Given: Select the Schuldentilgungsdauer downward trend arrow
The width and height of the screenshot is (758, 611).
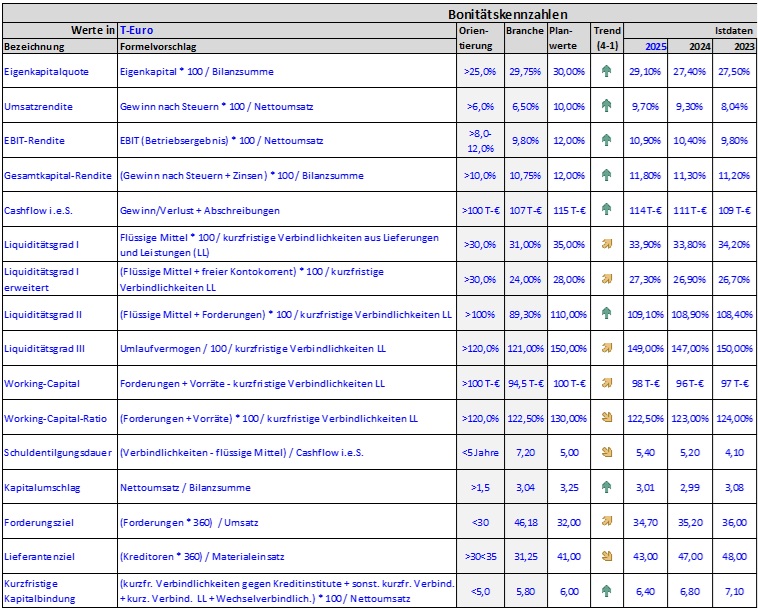Looking at the screenshot, I should (x=607, y=452).
